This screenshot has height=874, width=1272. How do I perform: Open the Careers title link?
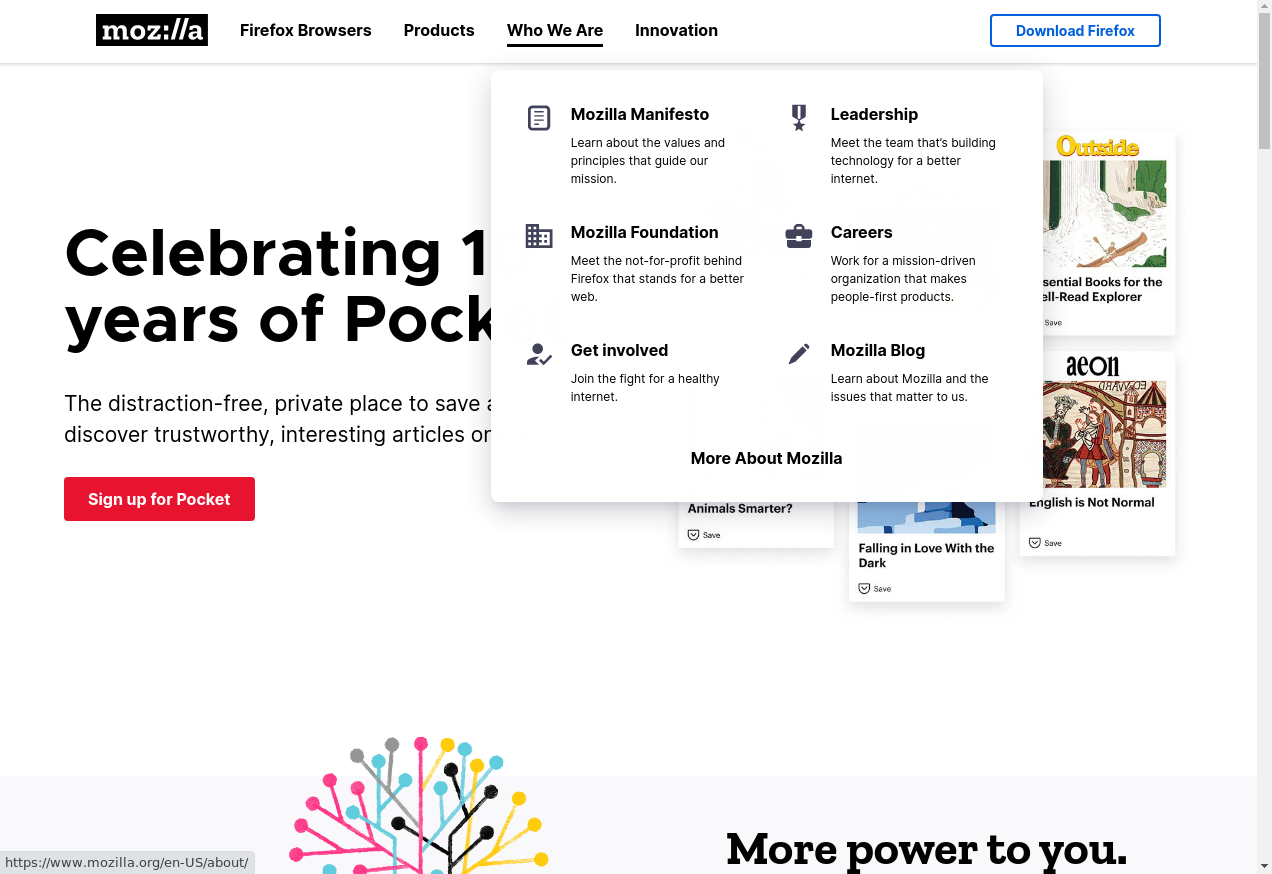(x=861, y=232)
